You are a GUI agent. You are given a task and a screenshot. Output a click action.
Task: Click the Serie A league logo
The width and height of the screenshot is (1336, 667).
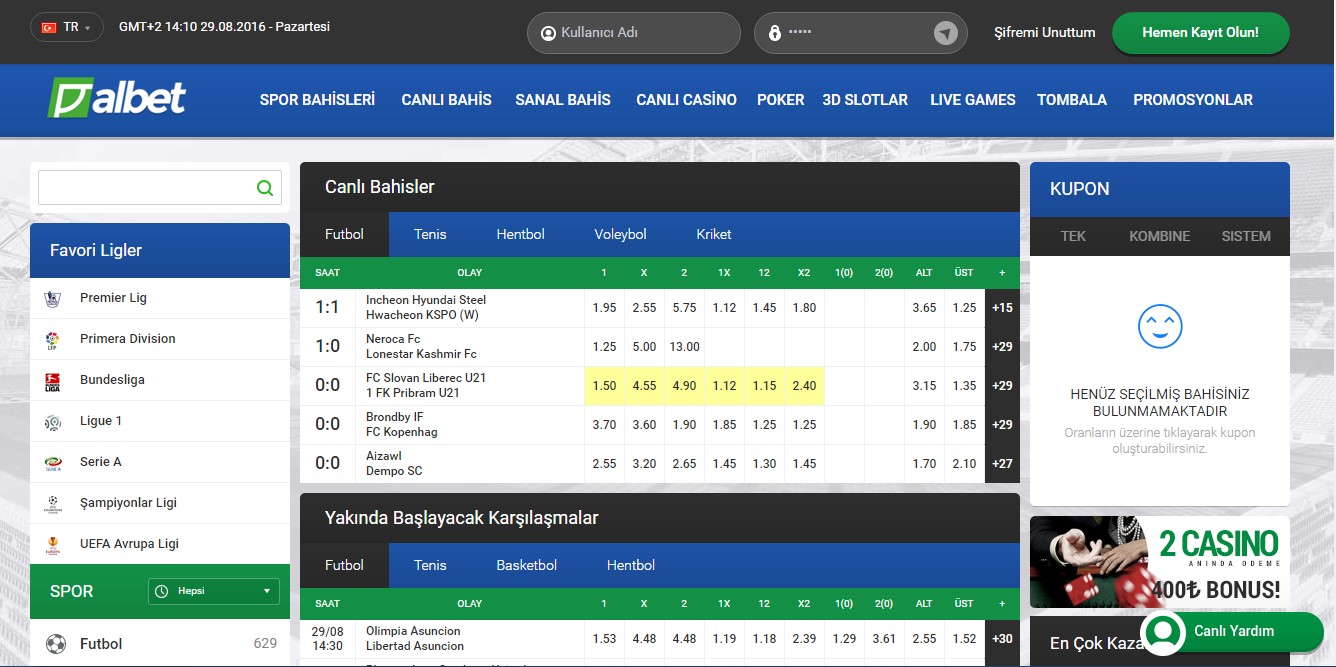coord(53,462)
